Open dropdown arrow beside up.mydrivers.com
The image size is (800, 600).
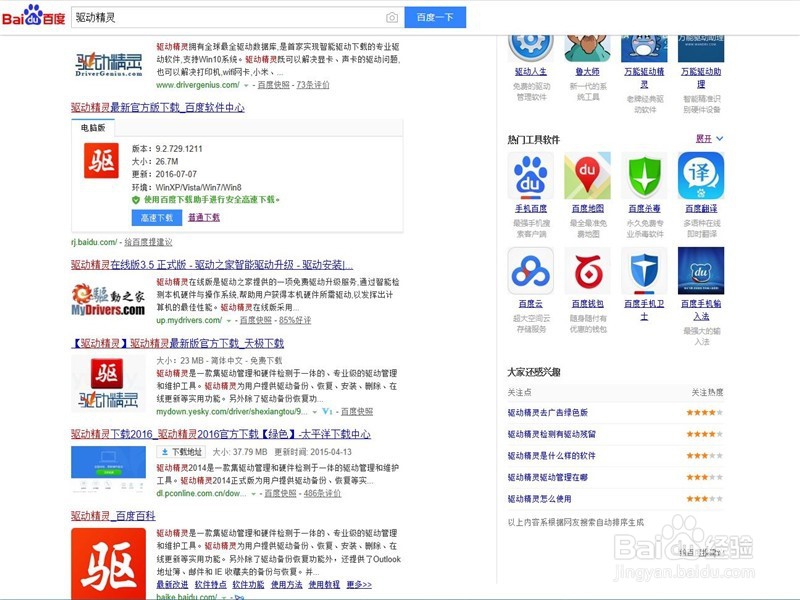[x=229, y=321]
